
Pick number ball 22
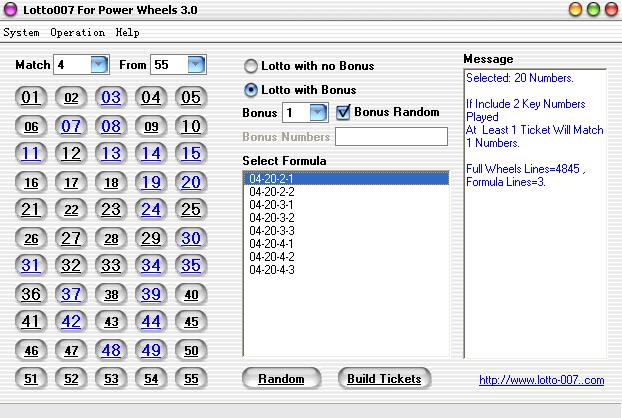(x=71, y=209)
